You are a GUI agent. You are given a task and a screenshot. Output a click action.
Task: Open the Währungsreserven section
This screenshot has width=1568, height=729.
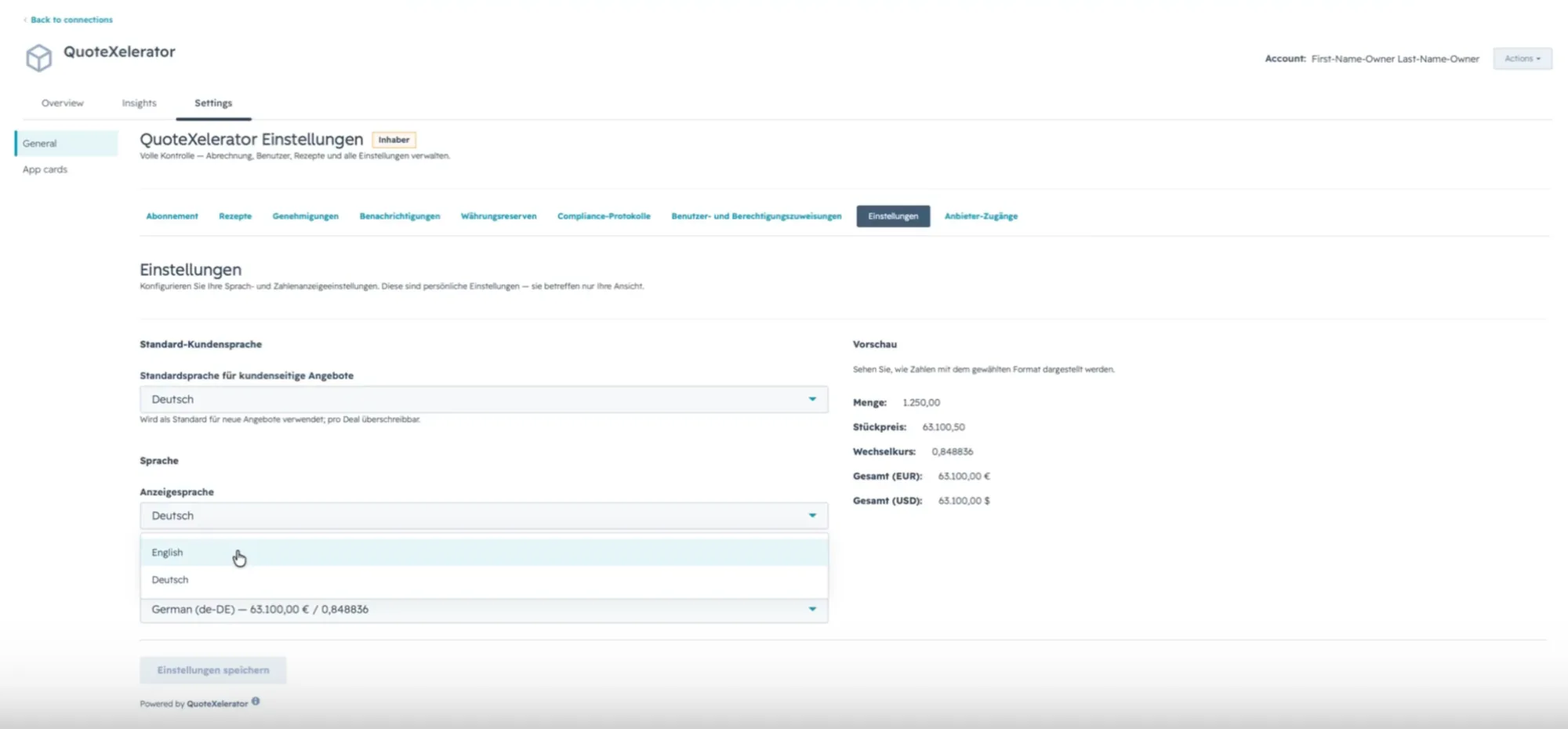click(499, 216)
